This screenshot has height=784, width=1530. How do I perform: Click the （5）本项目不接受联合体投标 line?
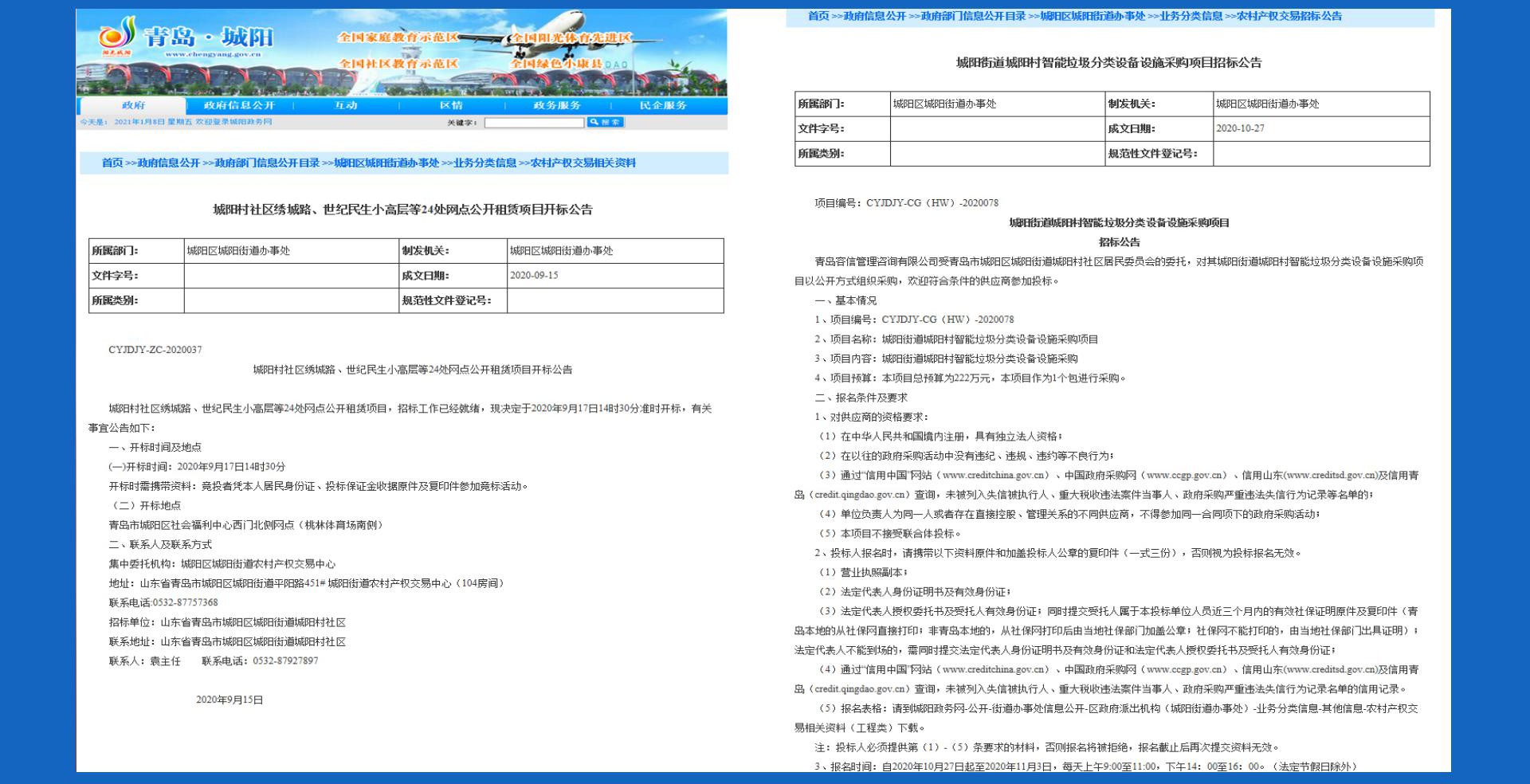click(889, 534)
